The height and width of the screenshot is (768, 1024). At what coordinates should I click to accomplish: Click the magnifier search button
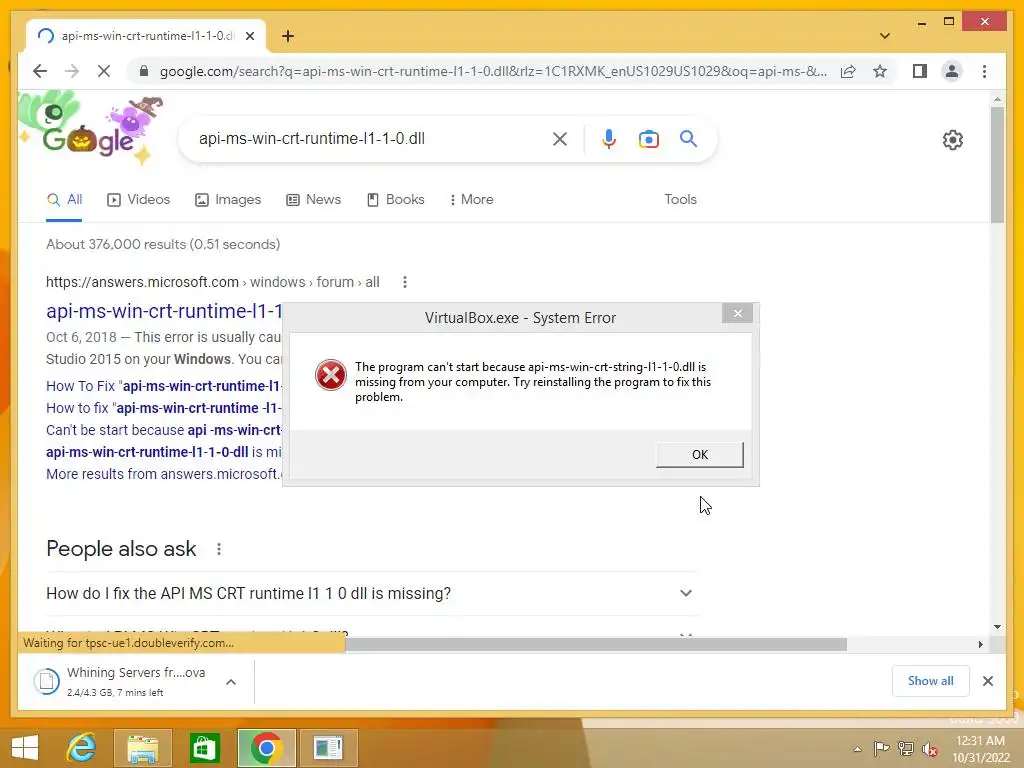coord(688,138)
